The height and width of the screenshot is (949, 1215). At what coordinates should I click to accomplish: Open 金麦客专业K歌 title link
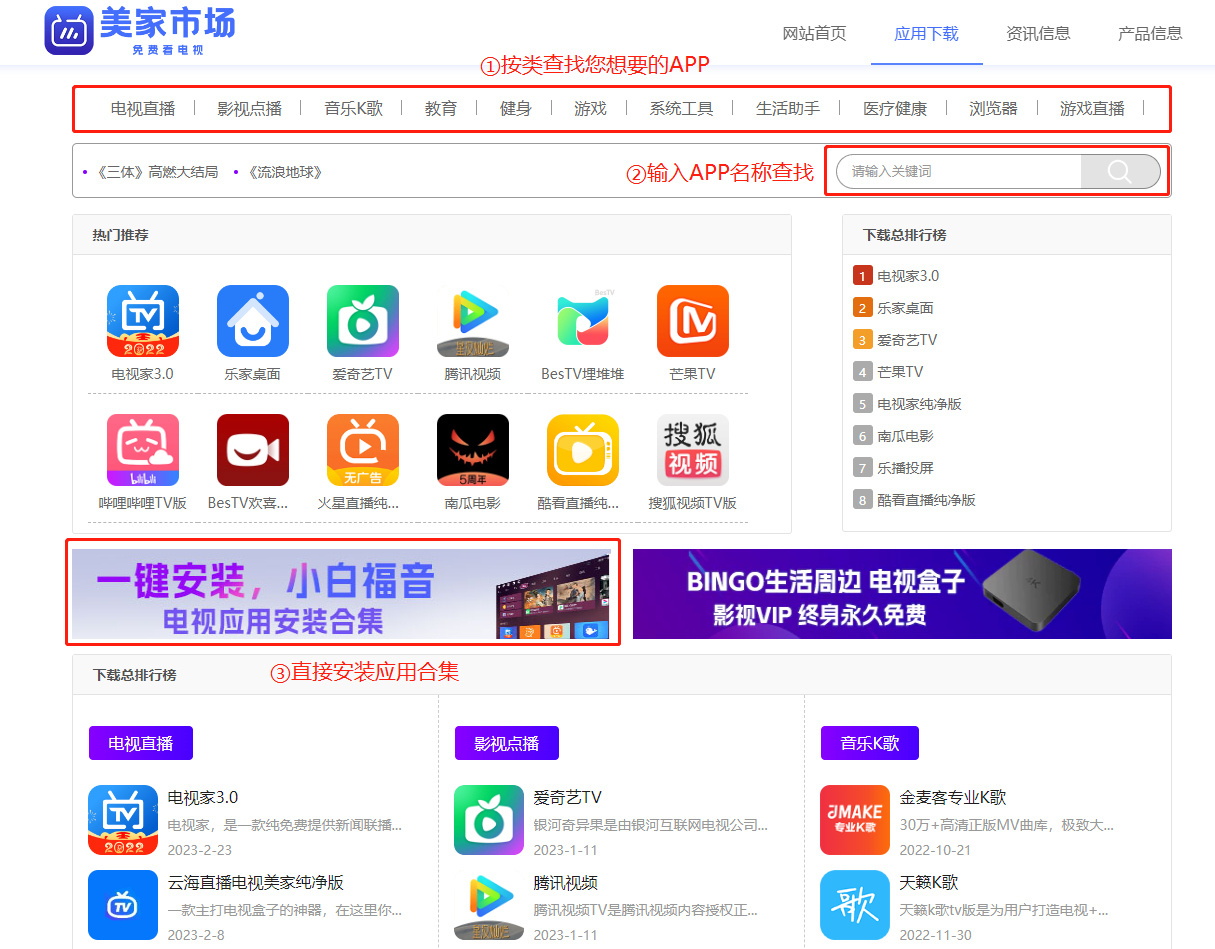point(953,798)
